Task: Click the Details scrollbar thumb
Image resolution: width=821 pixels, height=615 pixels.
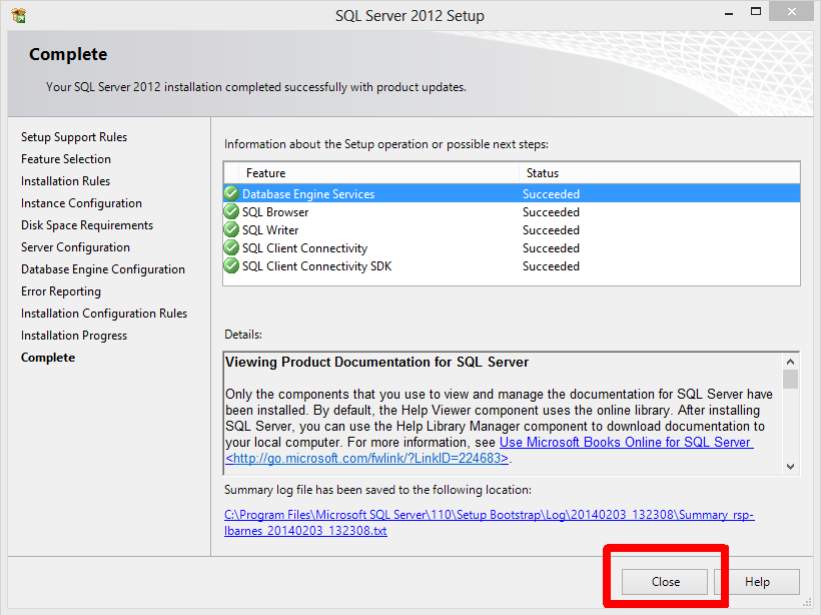Action: coord(790,379)
